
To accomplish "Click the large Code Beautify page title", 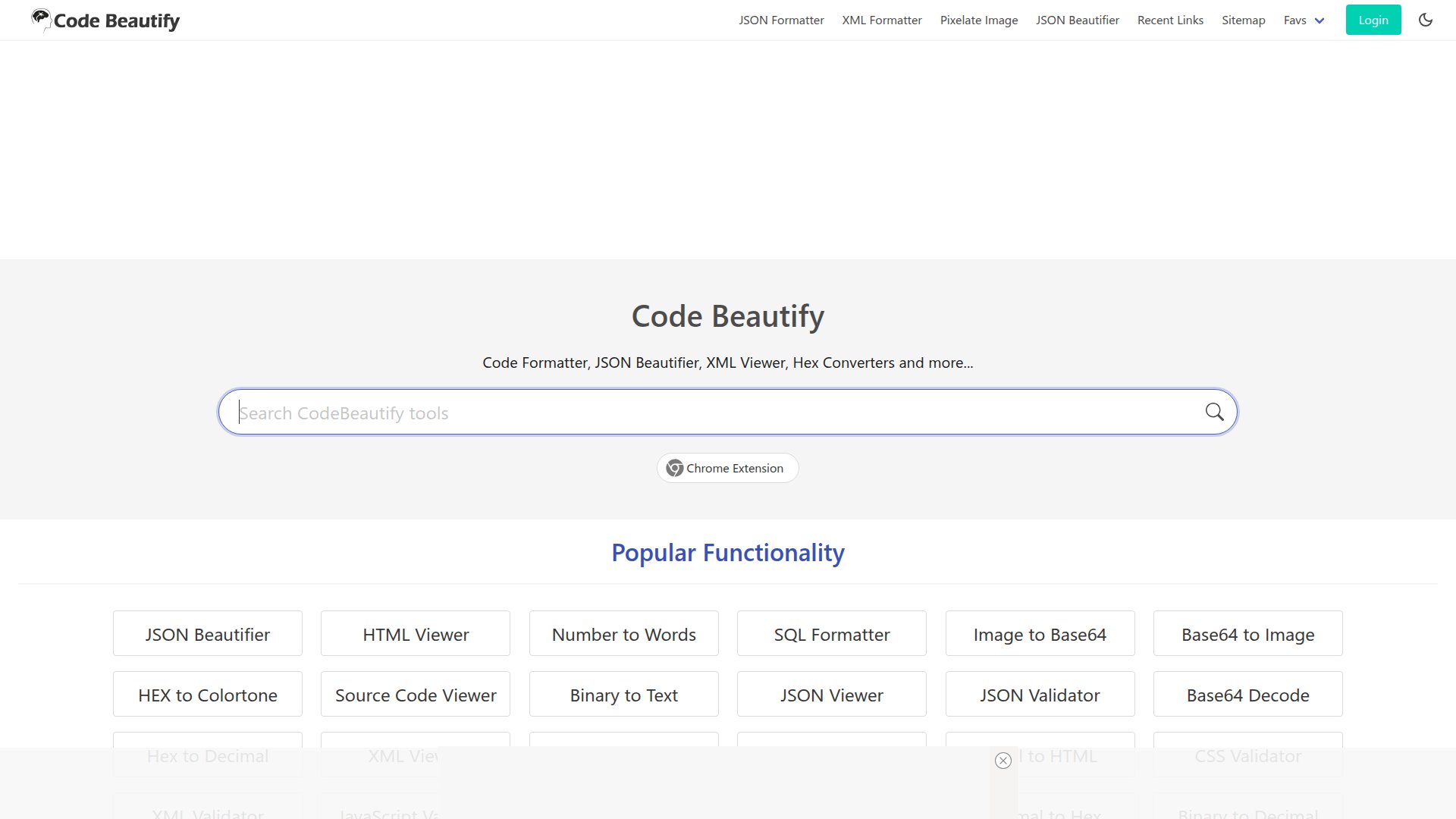I will coord(728,316).
